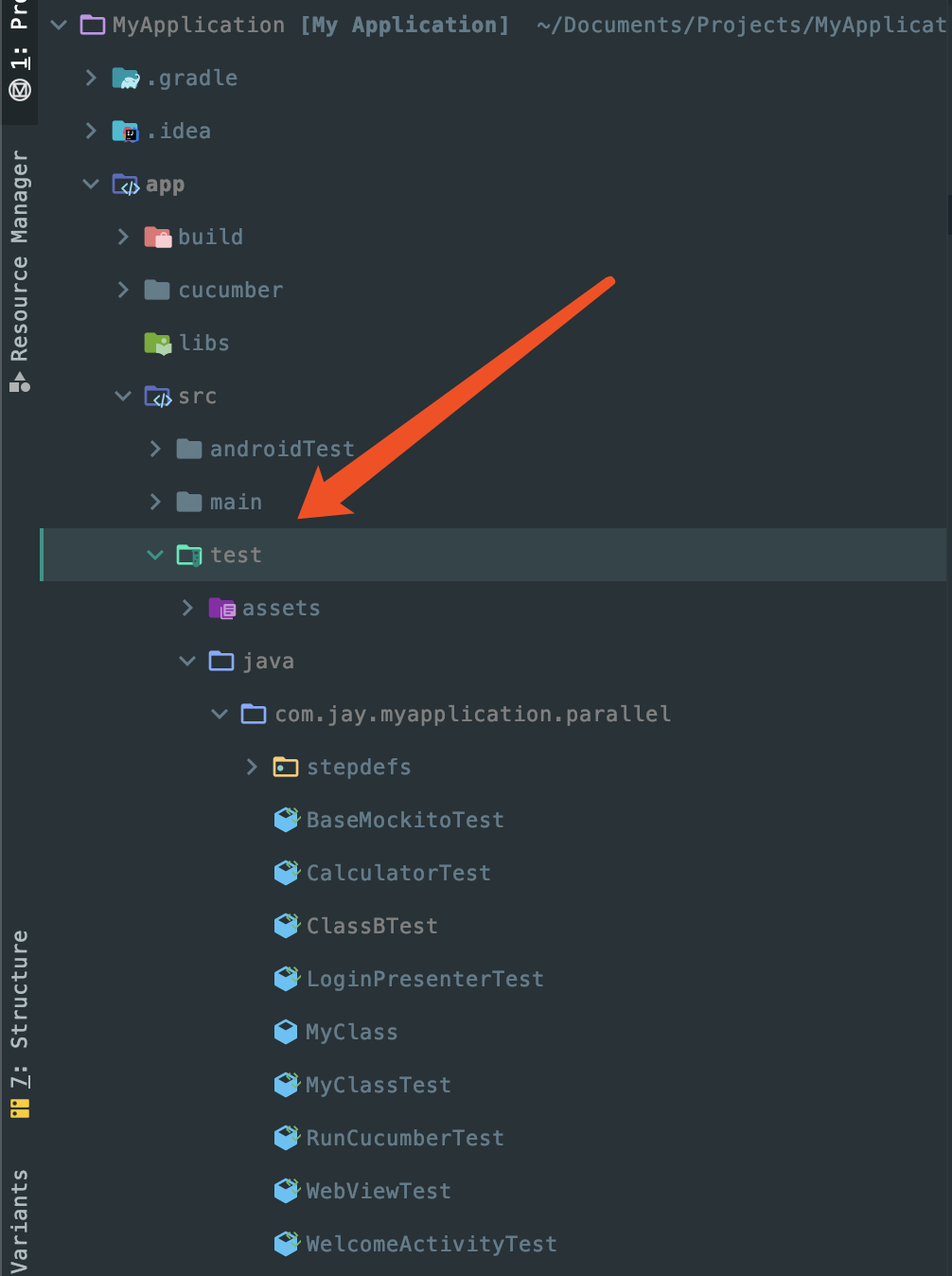Collapse the test folder

tap(155, 556)
